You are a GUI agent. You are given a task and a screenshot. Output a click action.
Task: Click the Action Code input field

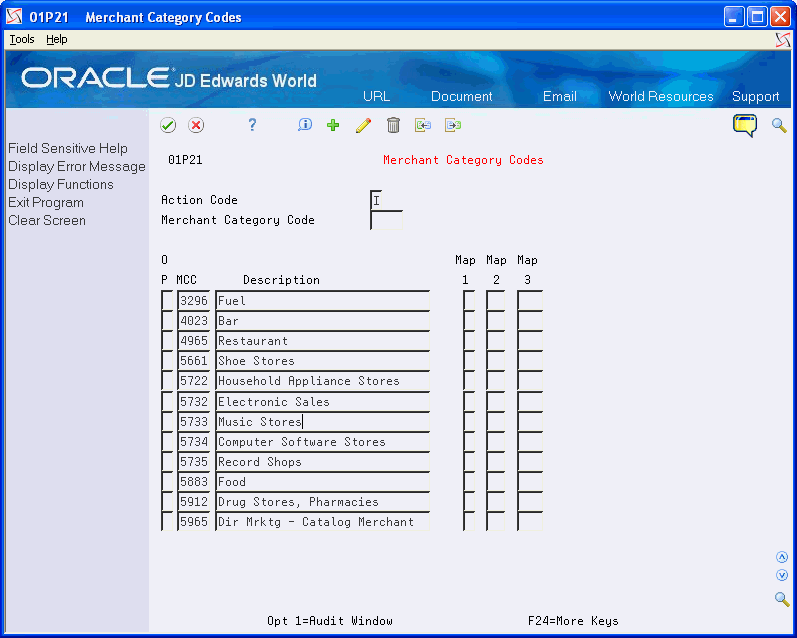pyautogui.click(x=377, y=200)
